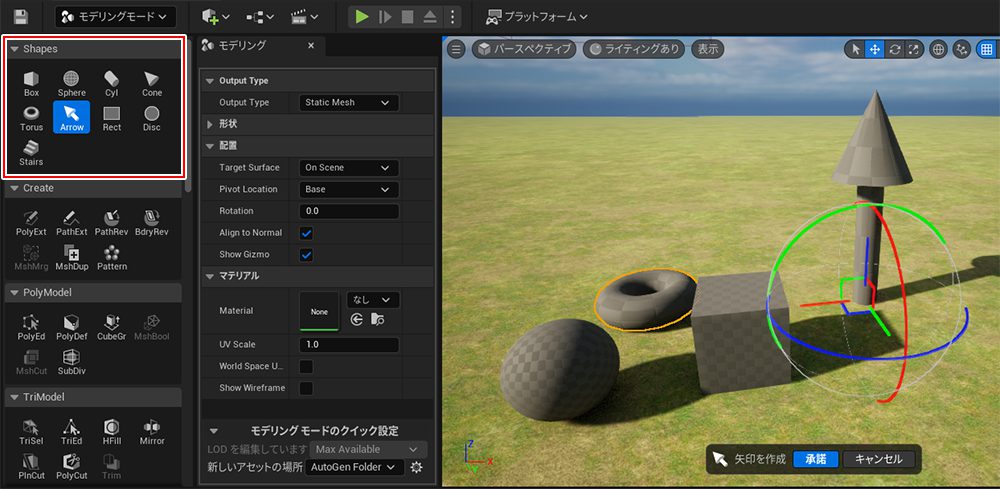
Task: Open the Pivot Location Base dropdown
Action: [x=349, y=189]
